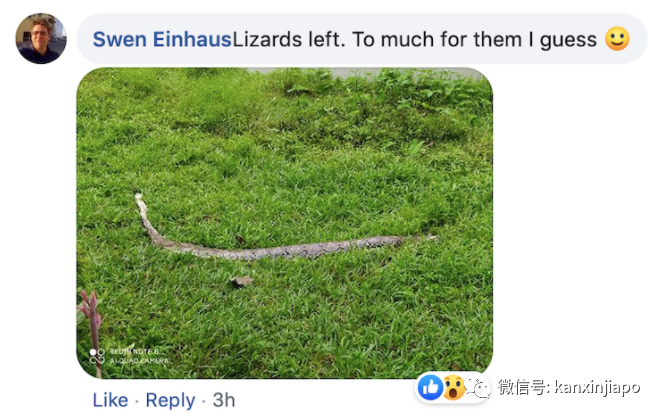Open Swen Einhaus profile picture
The image size is (662, 418).
click(41, 38)
